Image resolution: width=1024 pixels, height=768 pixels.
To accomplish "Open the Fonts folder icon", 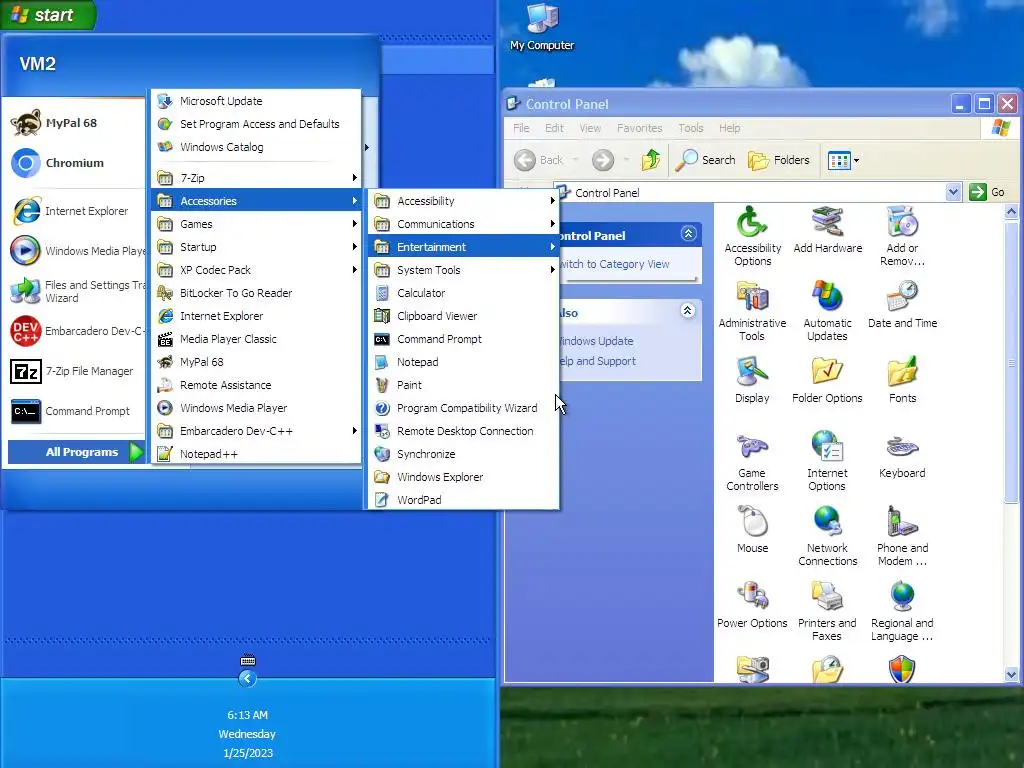I will point(902,380).
